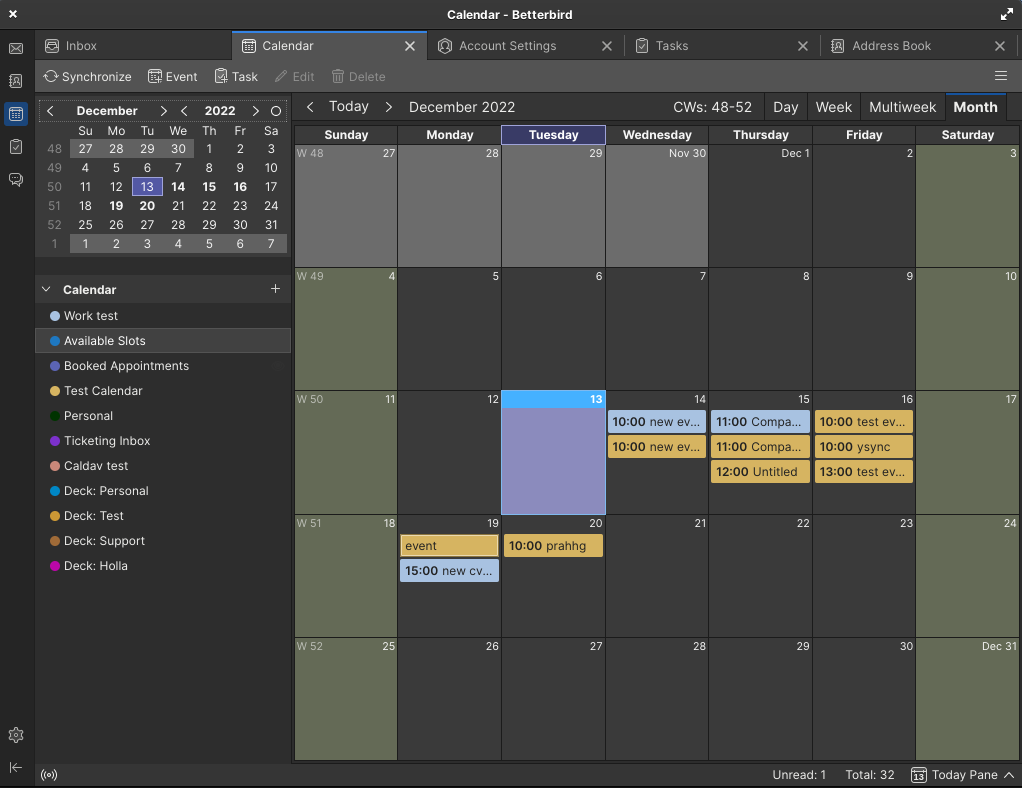Go to previous year in mini calendar
The height and width of the screenshot is (788, 1022).
(184, 111)
